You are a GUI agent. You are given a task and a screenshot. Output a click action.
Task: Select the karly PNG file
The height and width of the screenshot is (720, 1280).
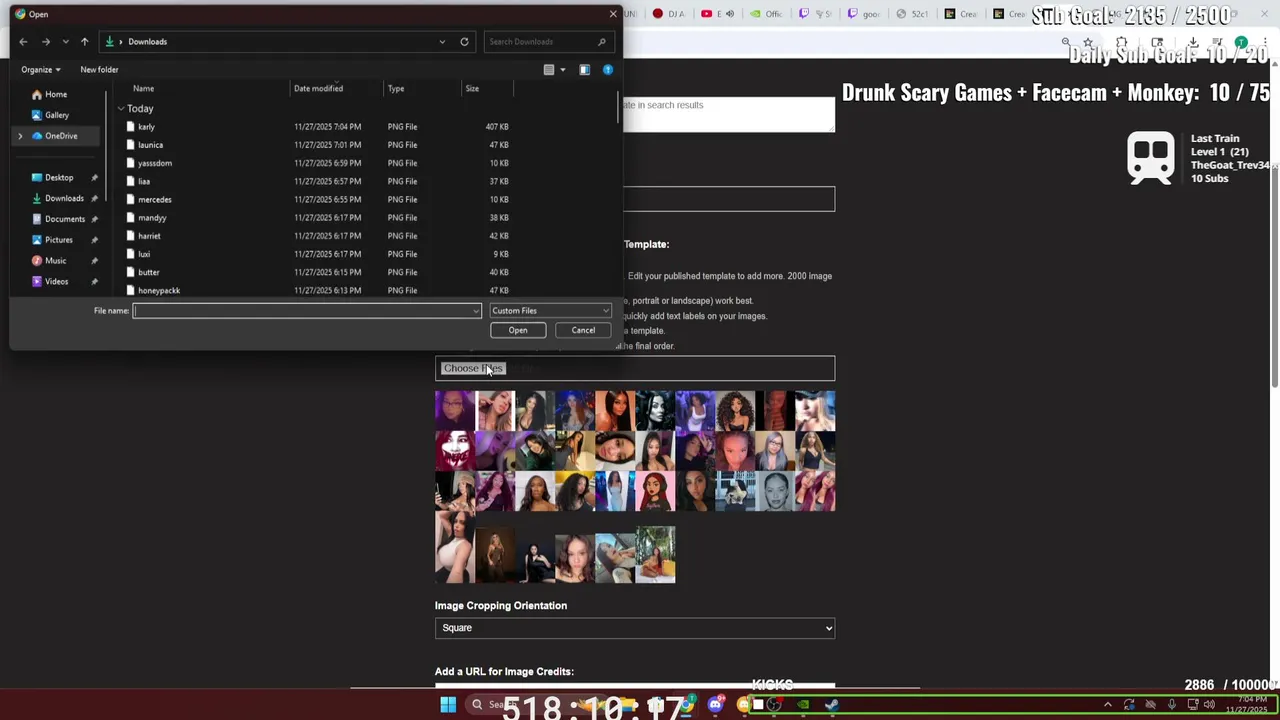point(318,127)
